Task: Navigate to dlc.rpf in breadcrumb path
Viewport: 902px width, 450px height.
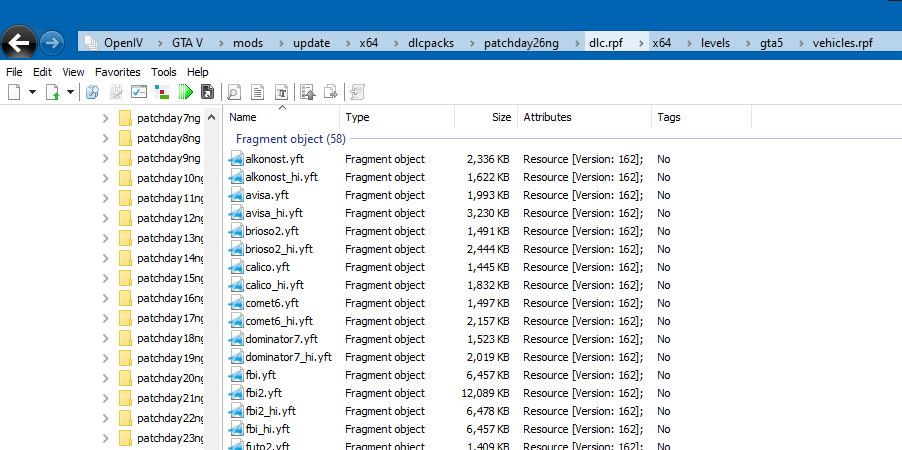Action: point(606,43)
